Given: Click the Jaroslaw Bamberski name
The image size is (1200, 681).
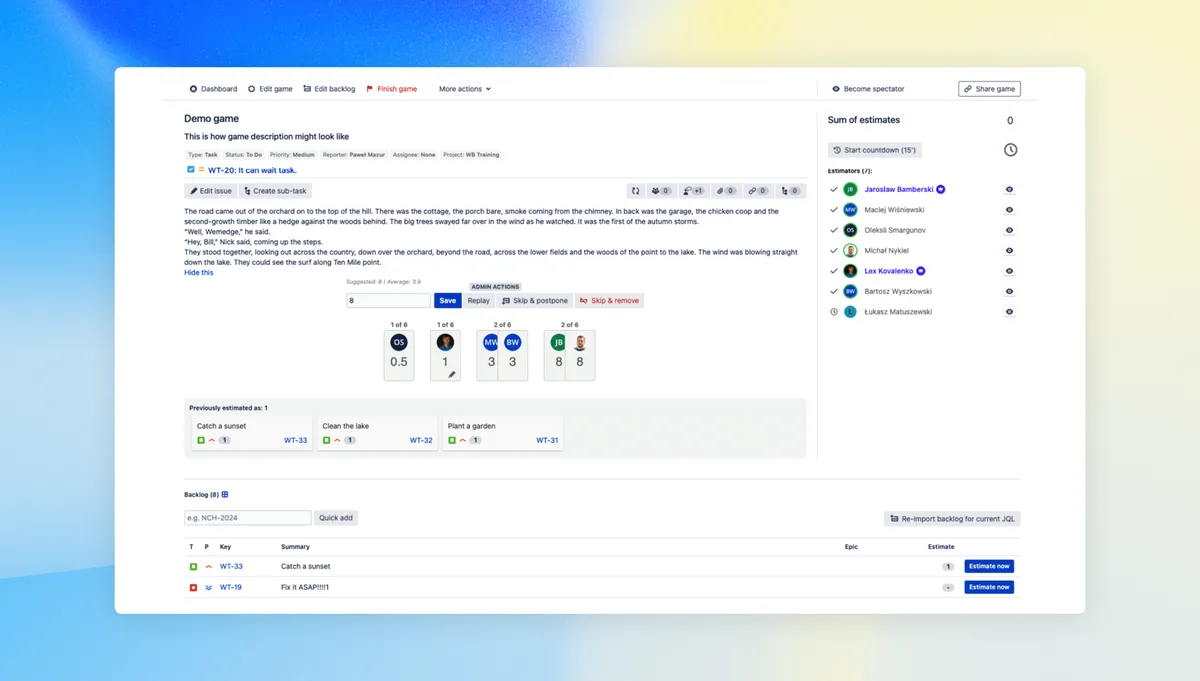Looking at the screenshot, I should 898,189.
